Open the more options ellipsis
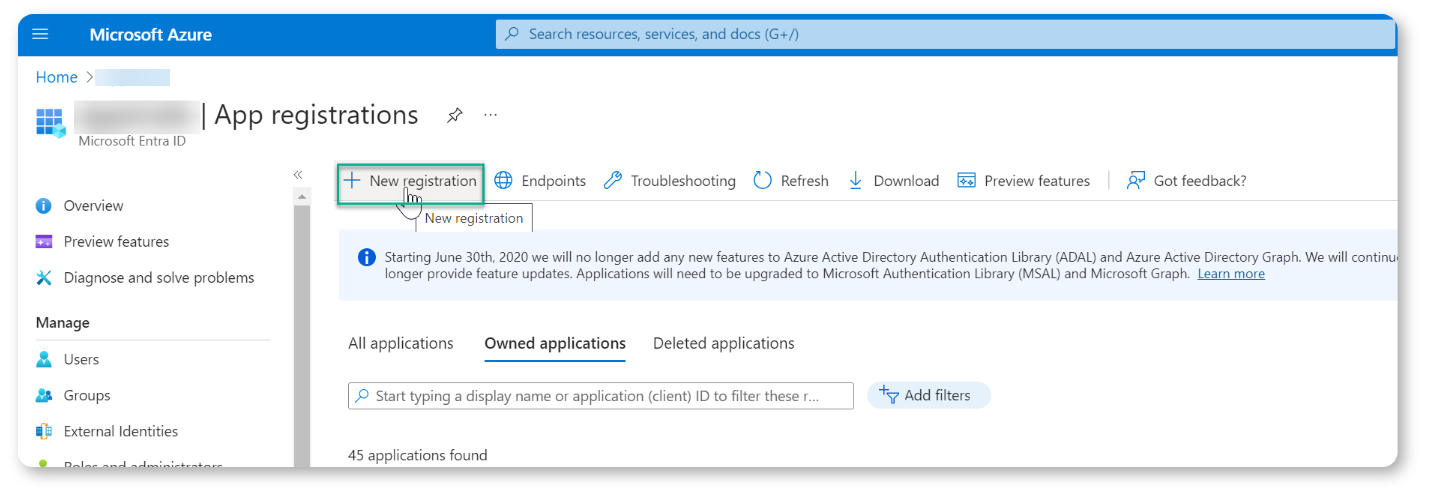Viewport: 1431px width, 499px height. coord(490,115)
